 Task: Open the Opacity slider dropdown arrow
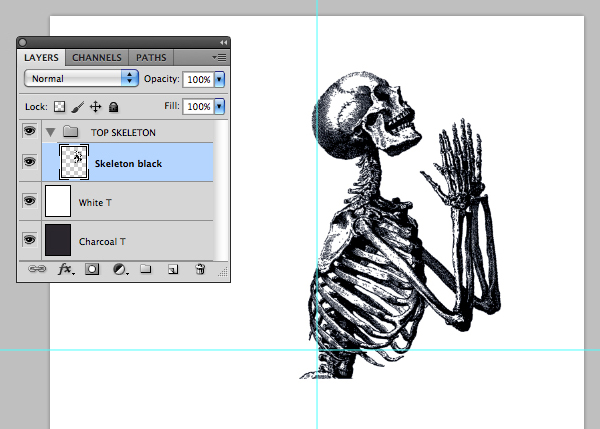219,79
